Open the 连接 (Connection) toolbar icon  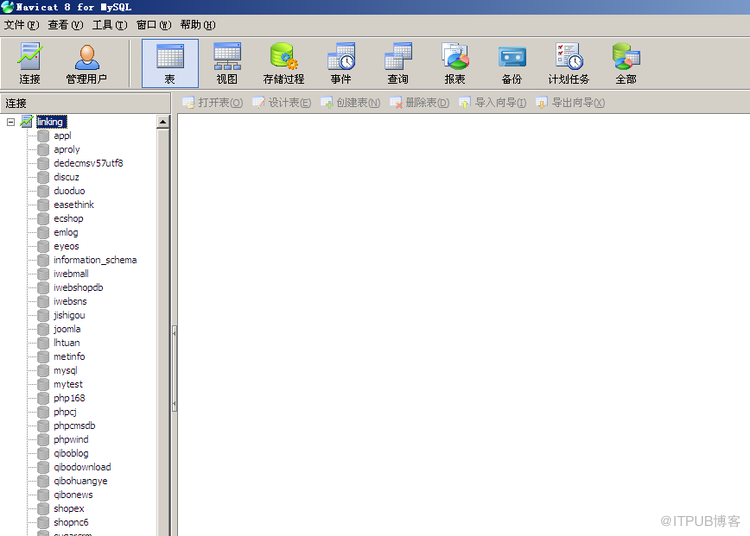click(30, 63)
